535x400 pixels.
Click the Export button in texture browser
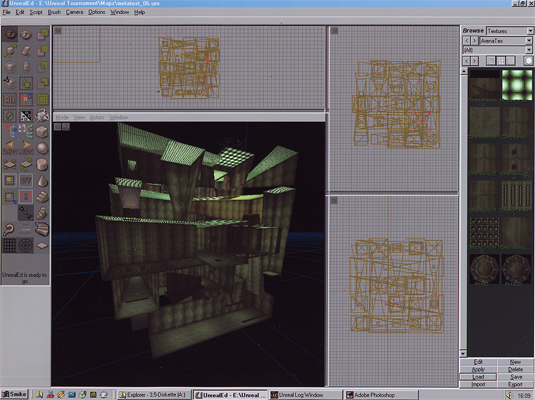point(515,385)
